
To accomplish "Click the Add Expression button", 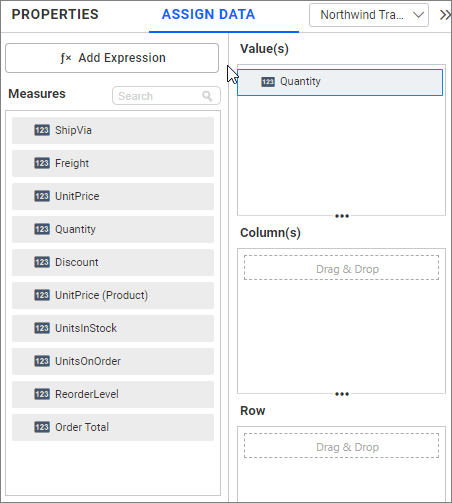I will (112, 58).
